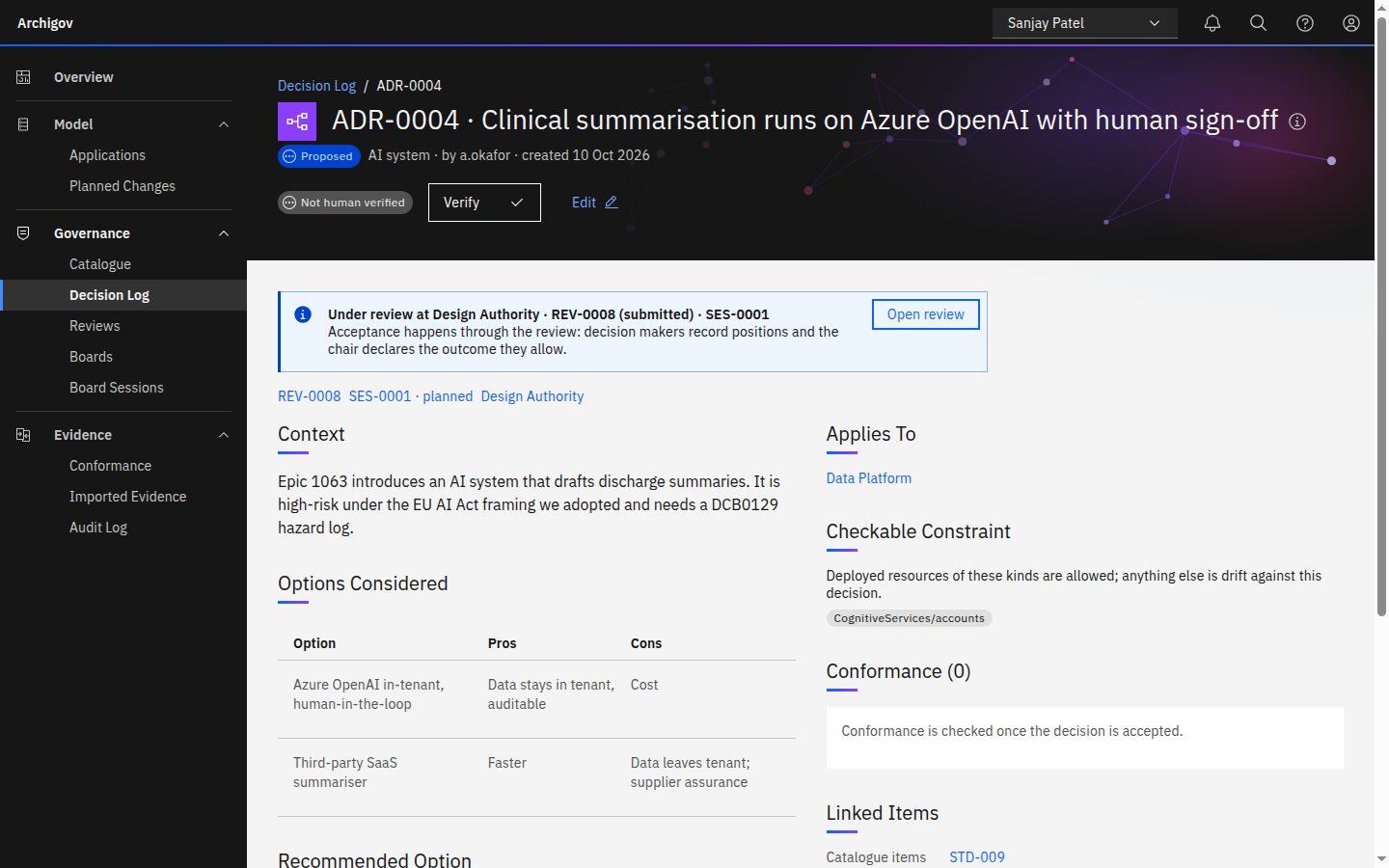Click the Governance section icon
Screen dimensions: 1389x868
pyautogui.click(x=23, y=233)
